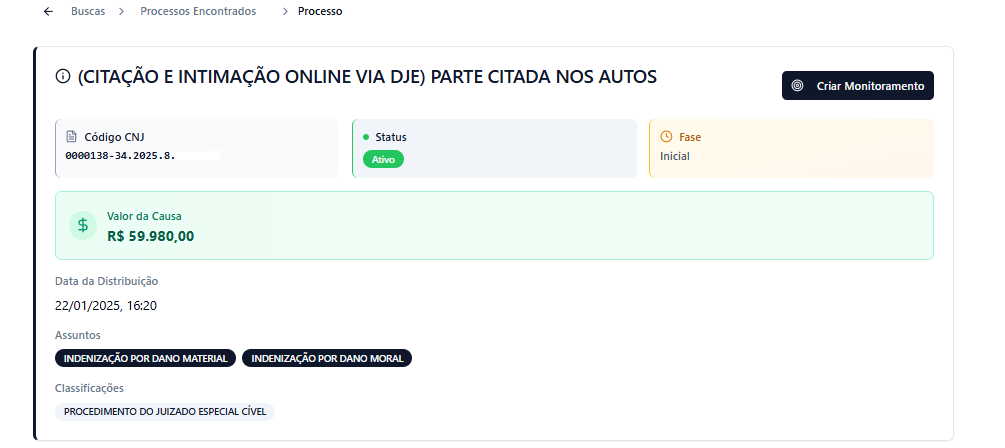Select the INDENIZAÇÃO POR DANO MORAL tag
The height and width of the screenshot is (448, 1005).
pos(327,358)
